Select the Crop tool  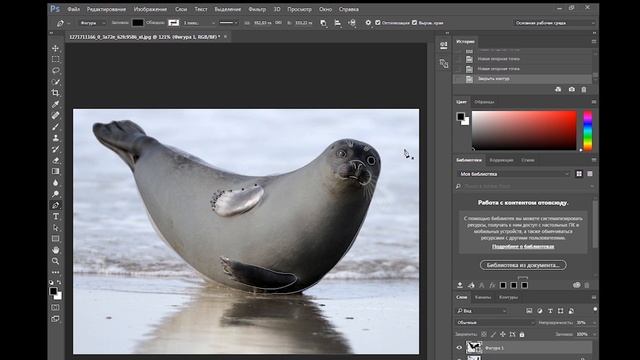point(56,93)
